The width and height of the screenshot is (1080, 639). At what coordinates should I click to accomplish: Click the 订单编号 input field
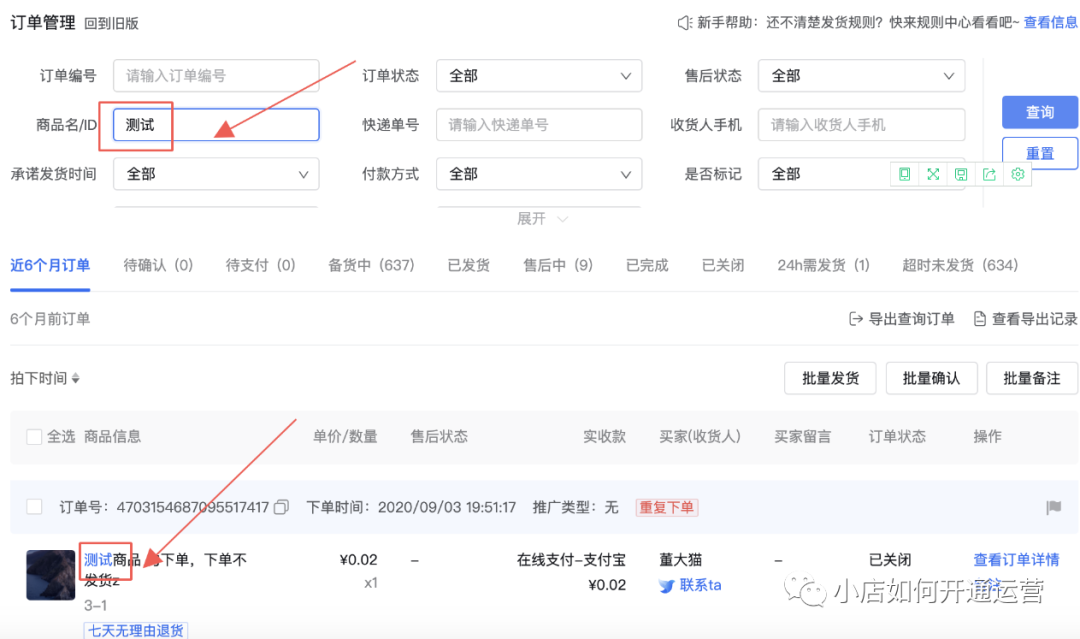(216, 76)
